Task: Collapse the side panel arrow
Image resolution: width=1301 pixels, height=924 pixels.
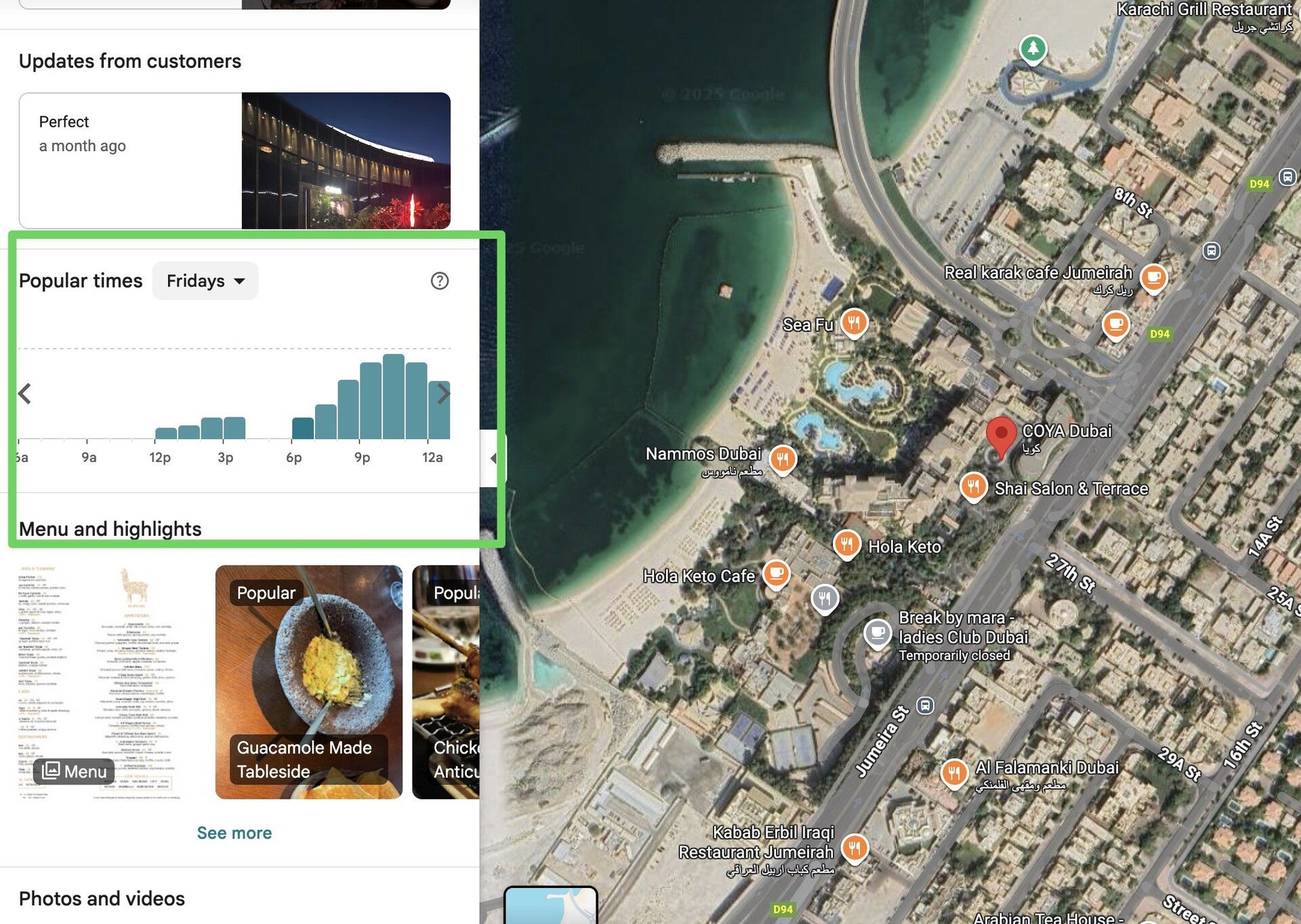Action: (x=493, y=459)
